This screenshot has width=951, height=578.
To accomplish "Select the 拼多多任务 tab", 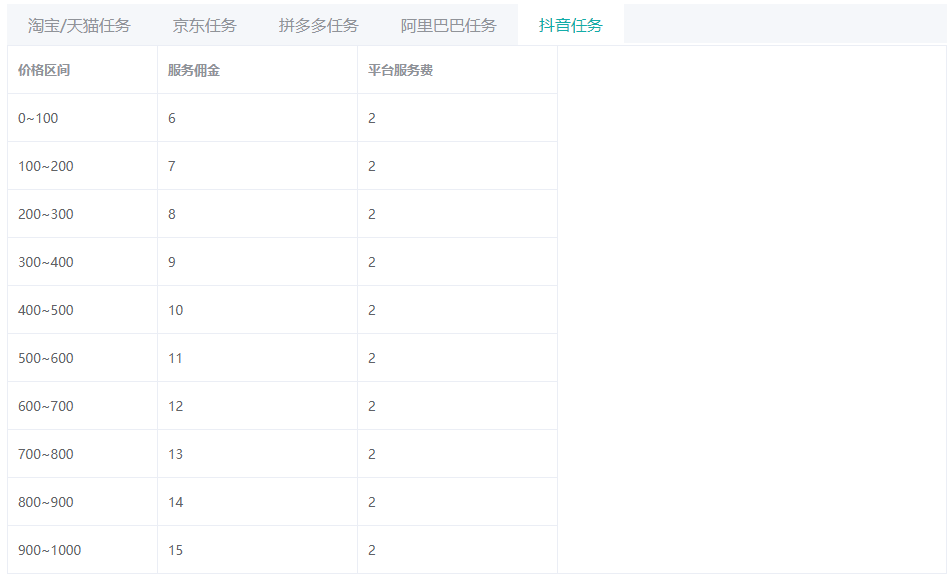I will tap(318, 25).
